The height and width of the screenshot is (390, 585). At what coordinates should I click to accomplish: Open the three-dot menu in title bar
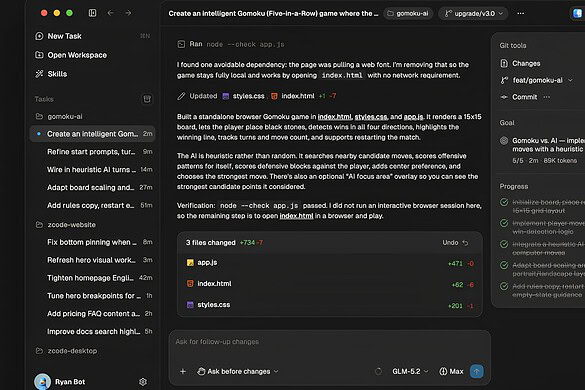tap(520, 13)
